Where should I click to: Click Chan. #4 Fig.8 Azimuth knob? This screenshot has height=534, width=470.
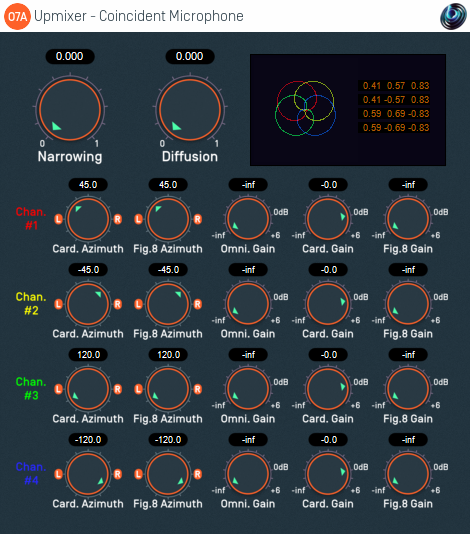pyautogui.click(x=168, y=474)
